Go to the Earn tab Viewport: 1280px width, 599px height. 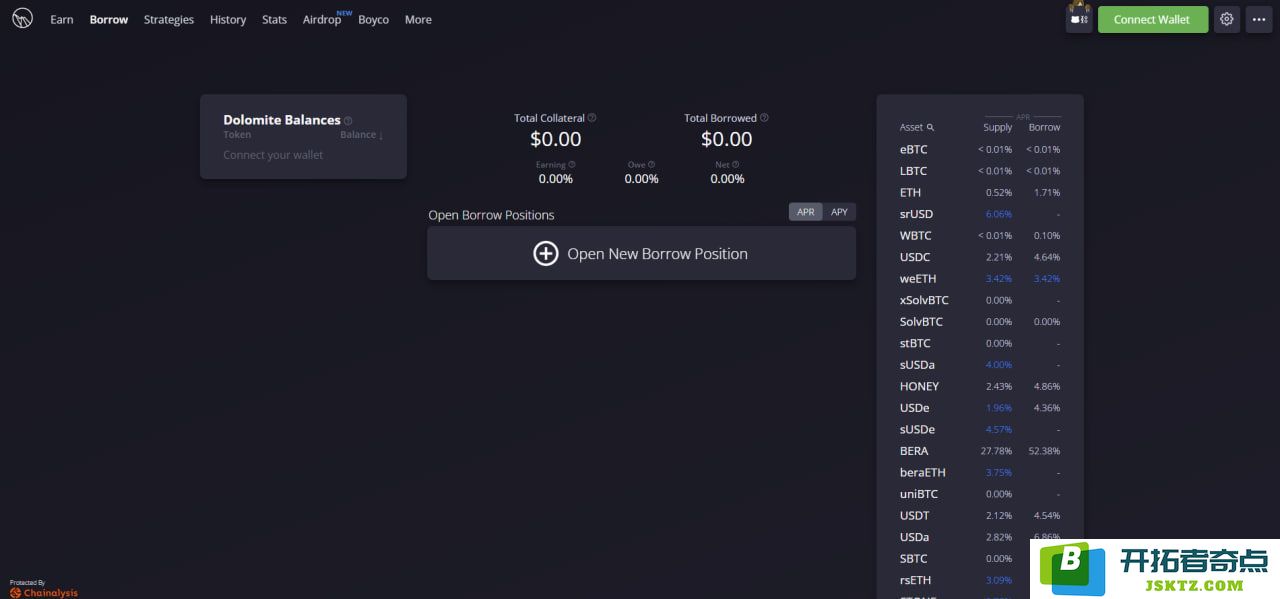pos(62,20)
